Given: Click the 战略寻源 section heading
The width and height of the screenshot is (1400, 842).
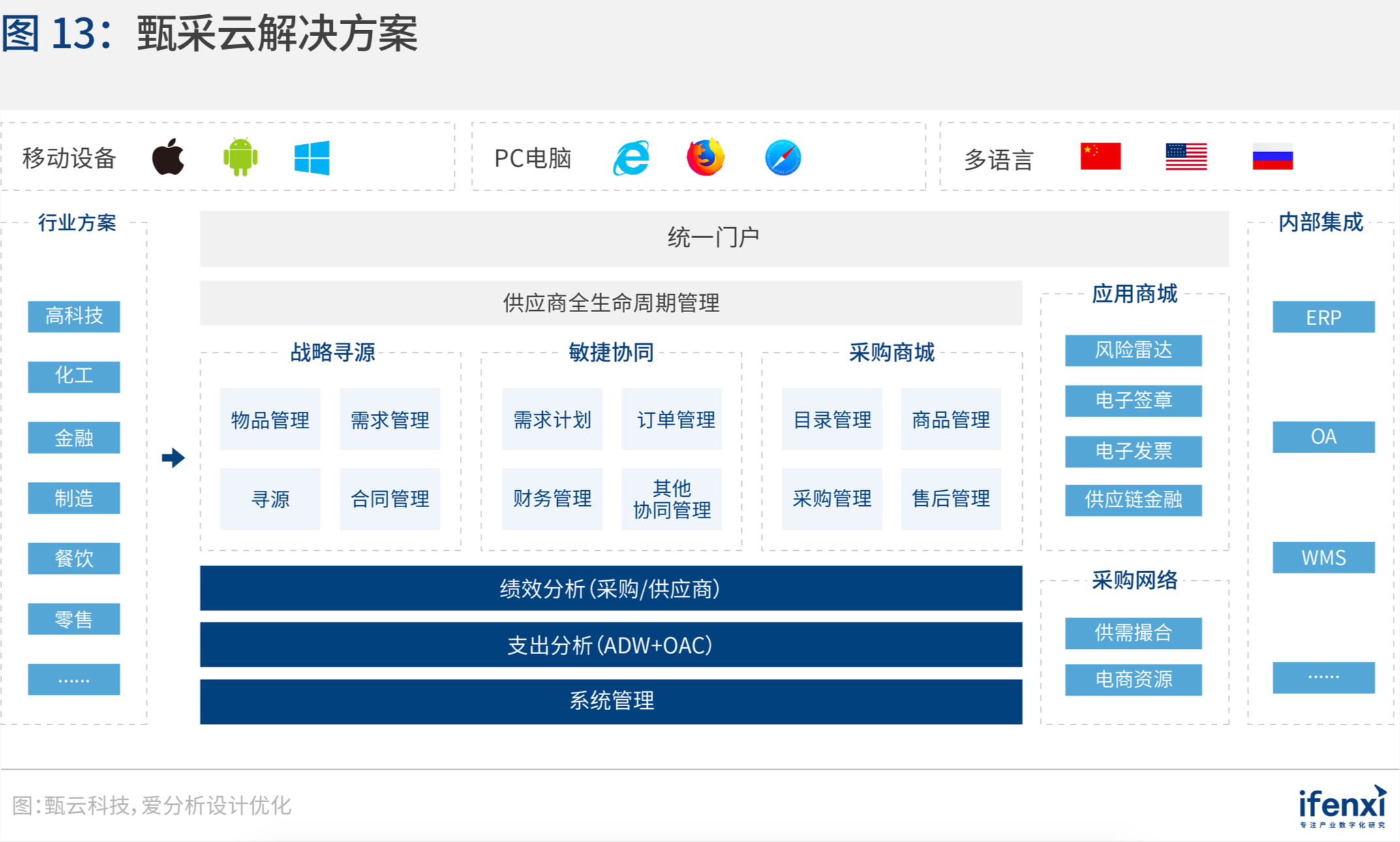Looking at the screenshot, I should point(333,352).
